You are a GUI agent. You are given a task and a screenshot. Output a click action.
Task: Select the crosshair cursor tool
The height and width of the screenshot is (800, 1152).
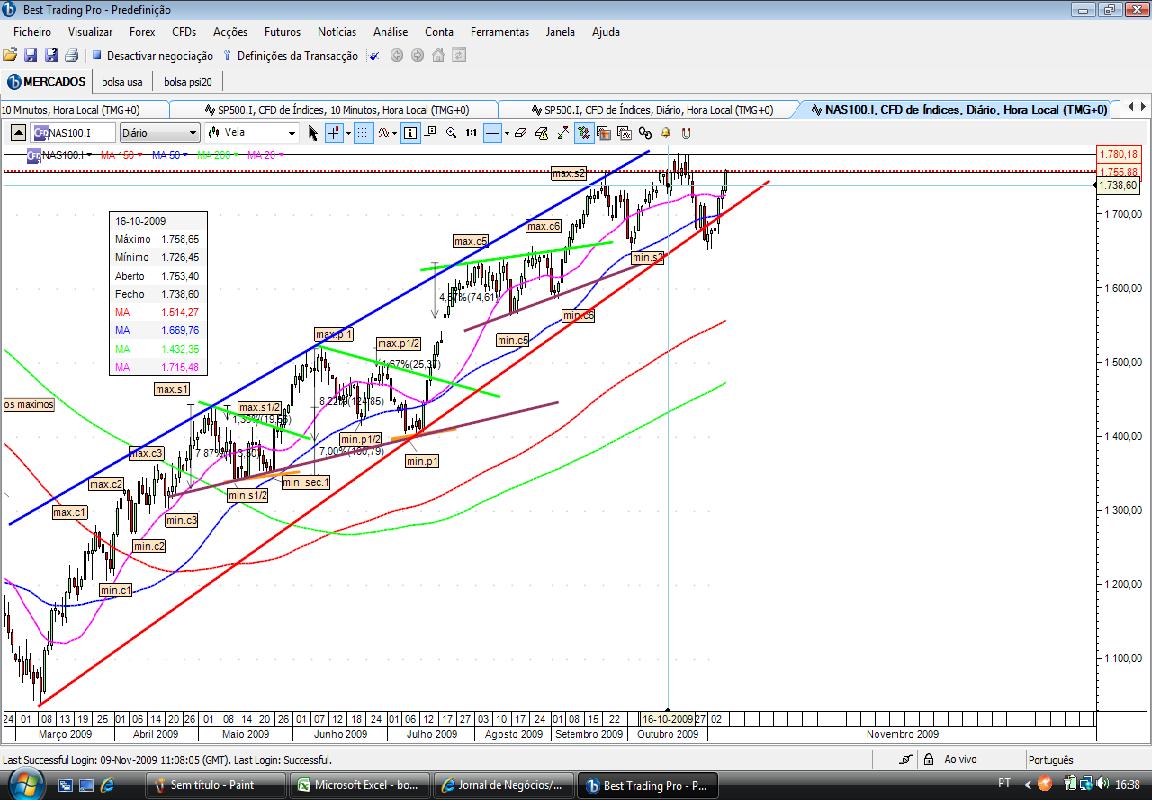click(x=333, y=132)
